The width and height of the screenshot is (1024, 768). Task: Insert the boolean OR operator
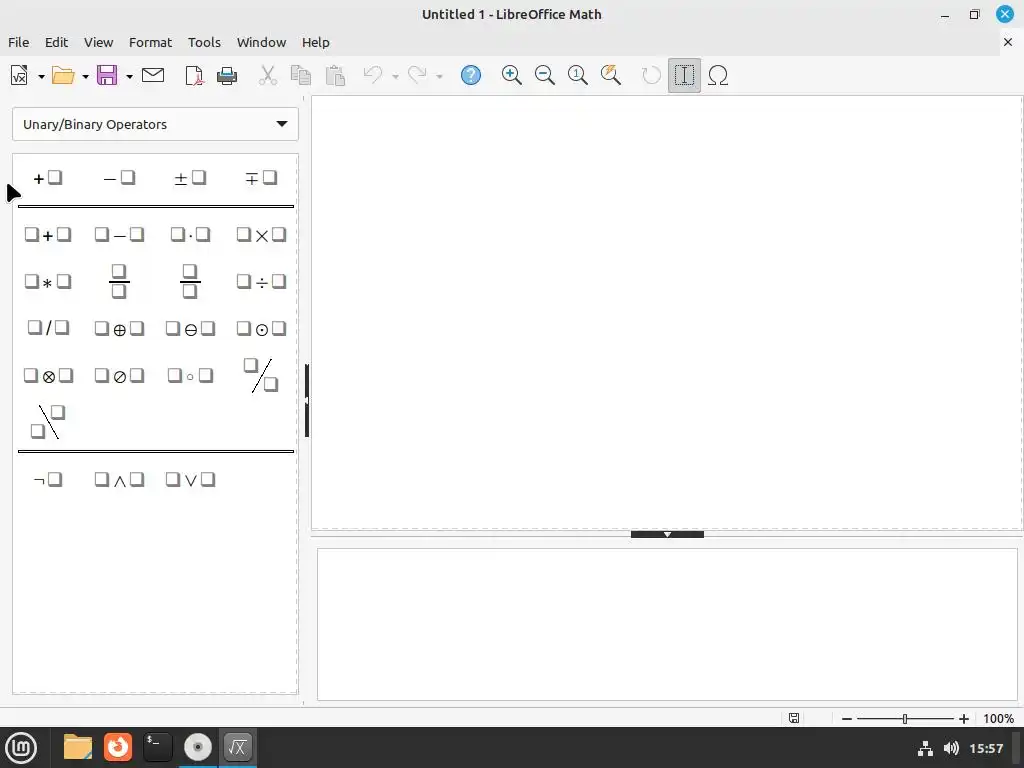190,479
